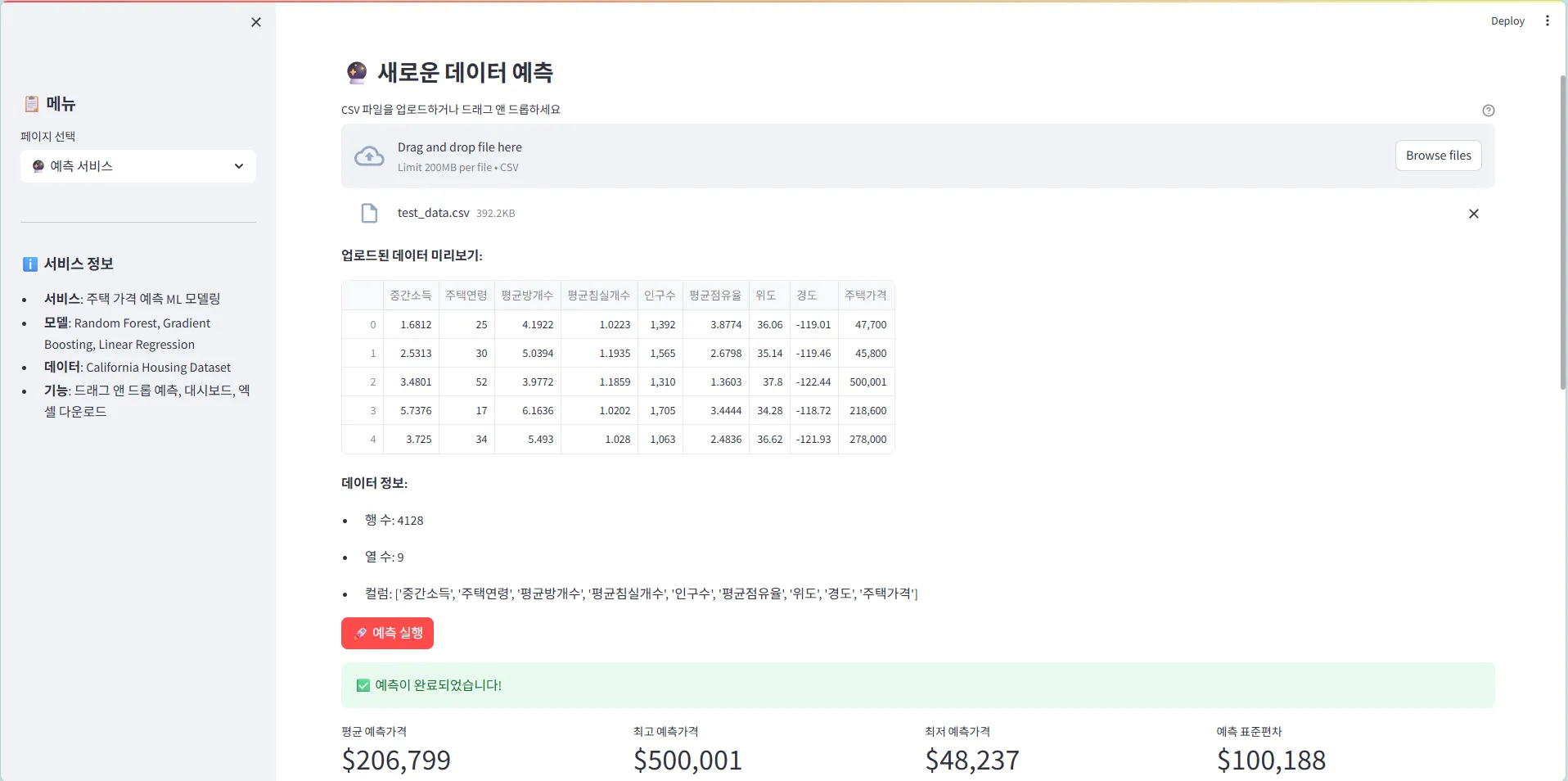Run prediction with the 예측 실행 button
1568x781 pixels.
tap(387, 633)
